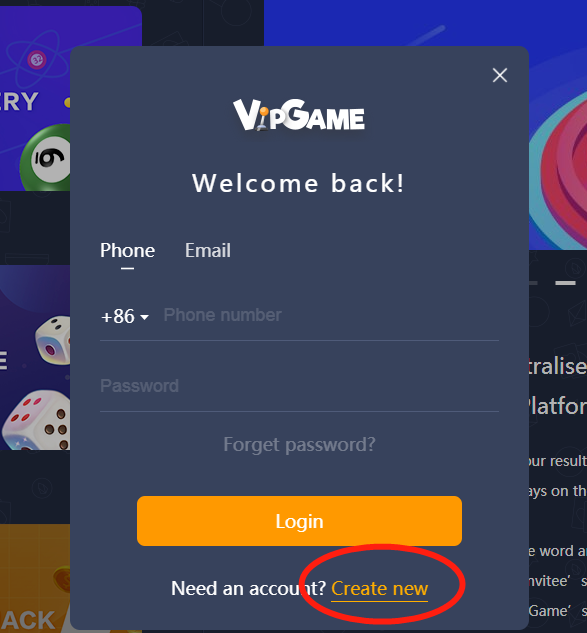Focus the Password input field
Screen dimensions: 587x633
[x=299, y=386]
